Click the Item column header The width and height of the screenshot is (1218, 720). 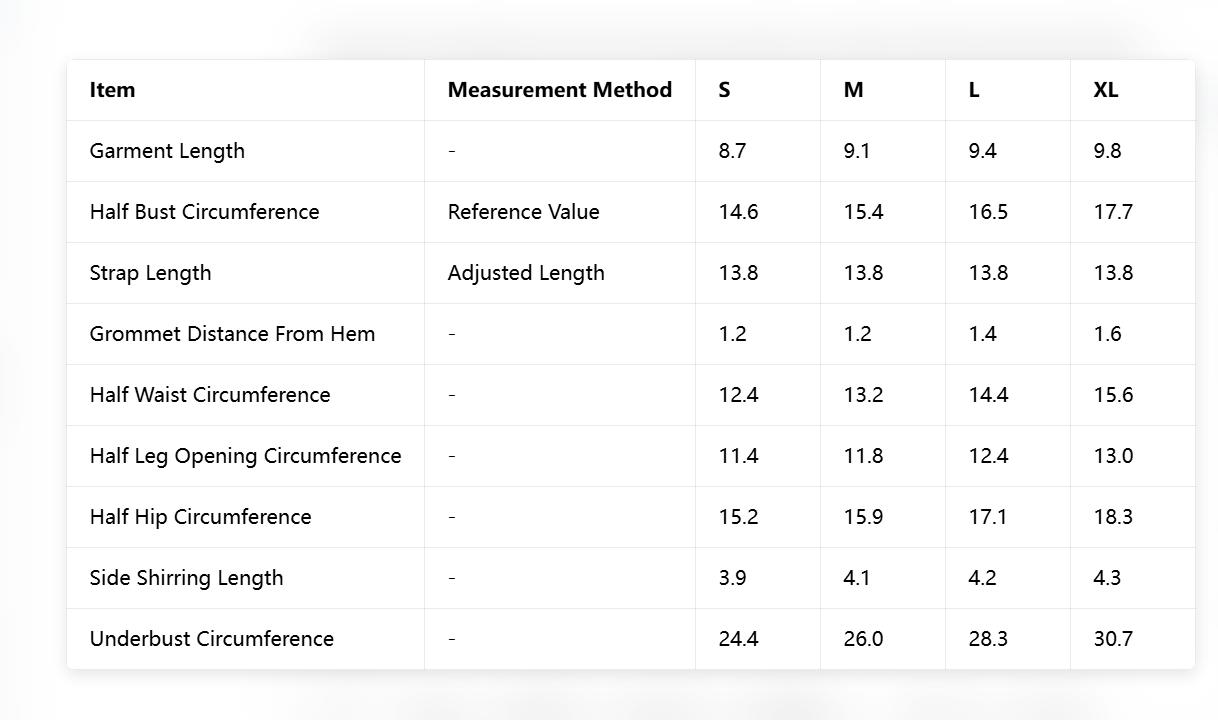[112, 90]
